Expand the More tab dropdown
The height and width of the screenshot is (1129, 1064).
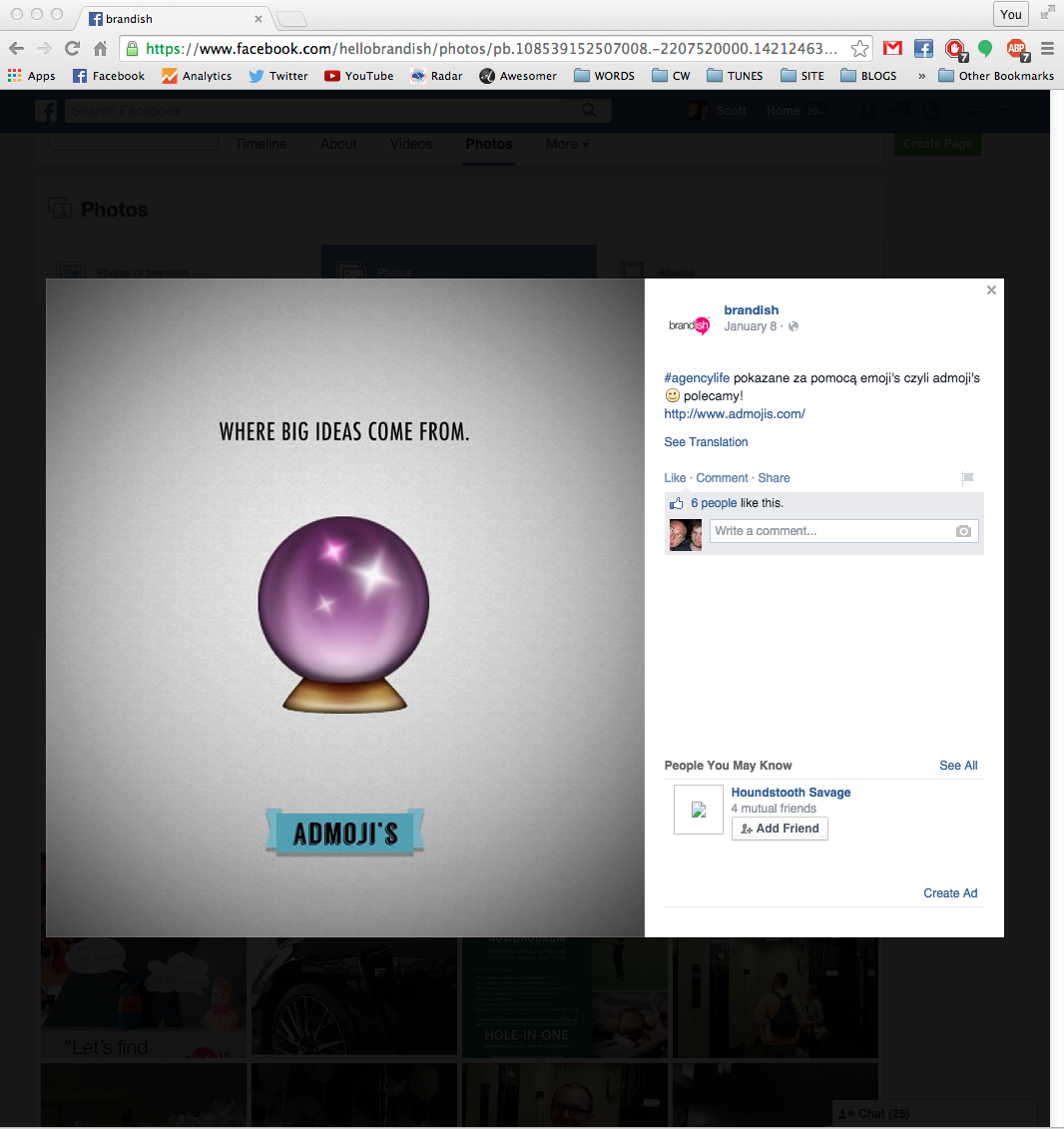pyautogui.click(x=567, y=144)
